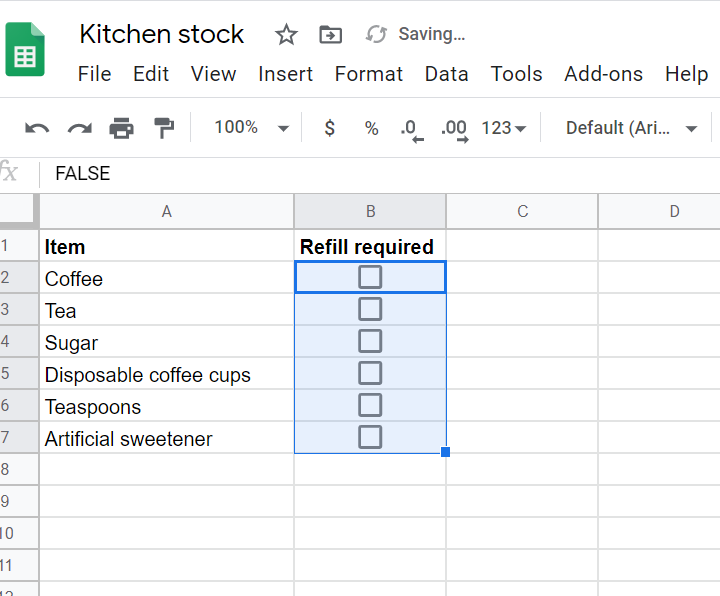Image resolution: width=720 pixels, height=596 pixels.
Task: Mark Teaspoons as needing refill
Action: (x=370, y=405)
